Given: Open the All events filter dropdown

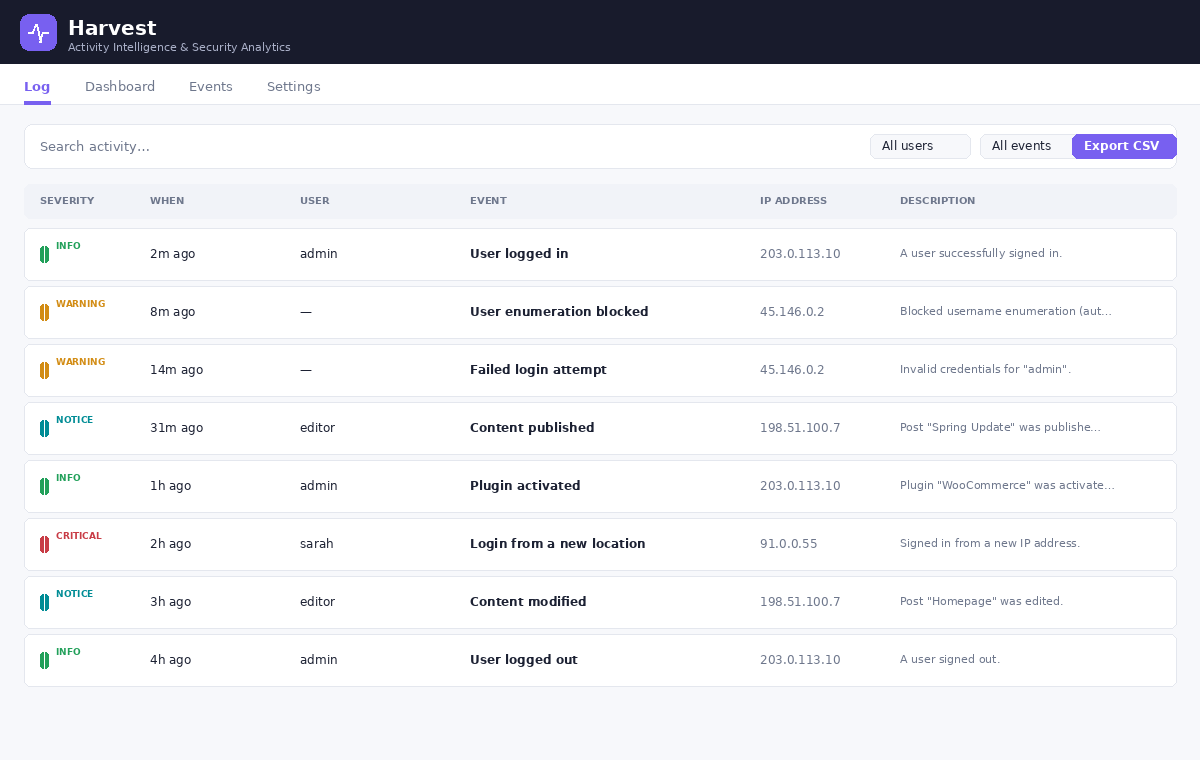Looking at the screenshot, I should tap(1026, 146).
